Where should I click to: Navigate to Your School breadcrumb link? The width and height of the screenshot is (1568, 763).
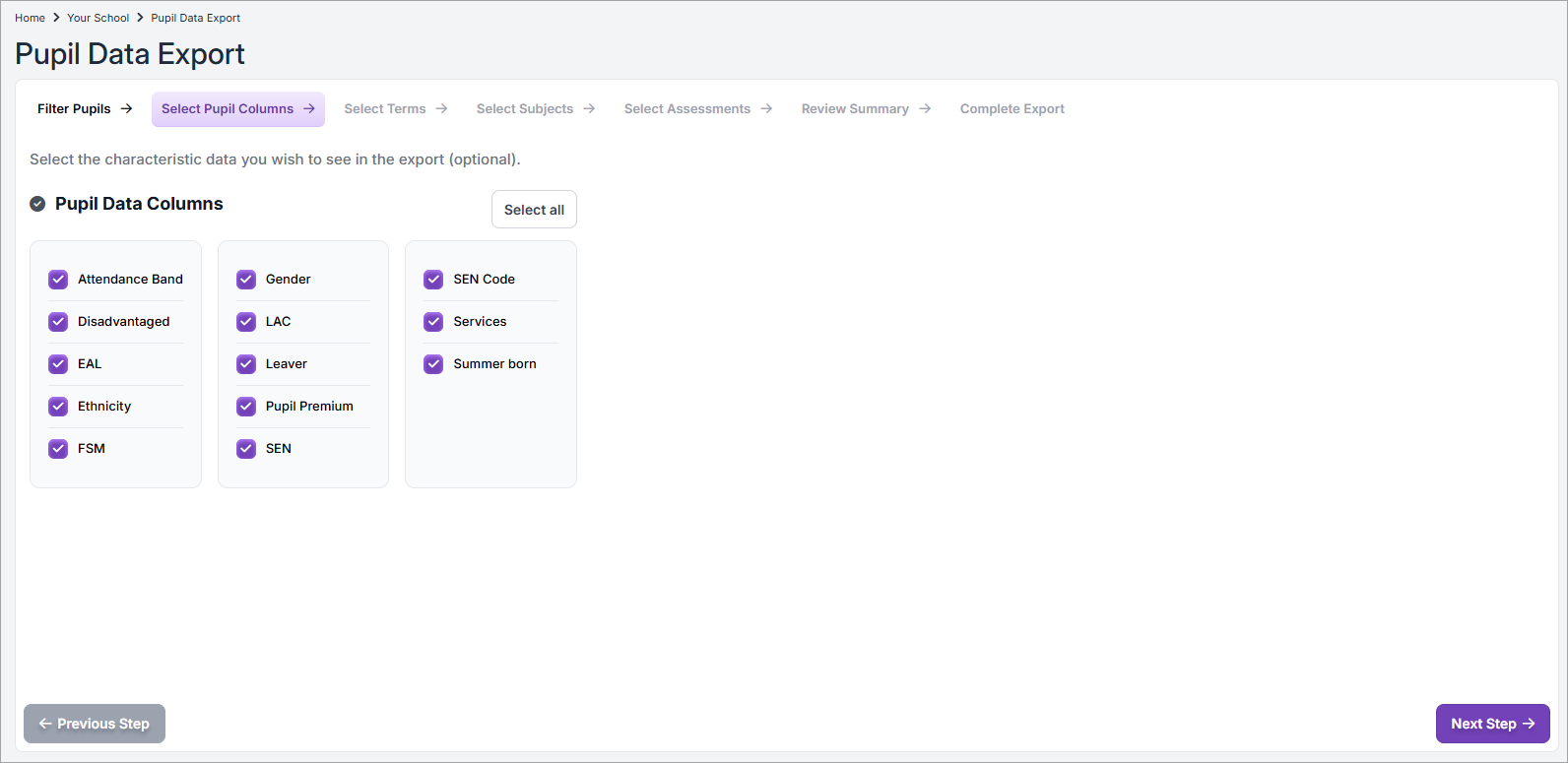pos(98,18)
